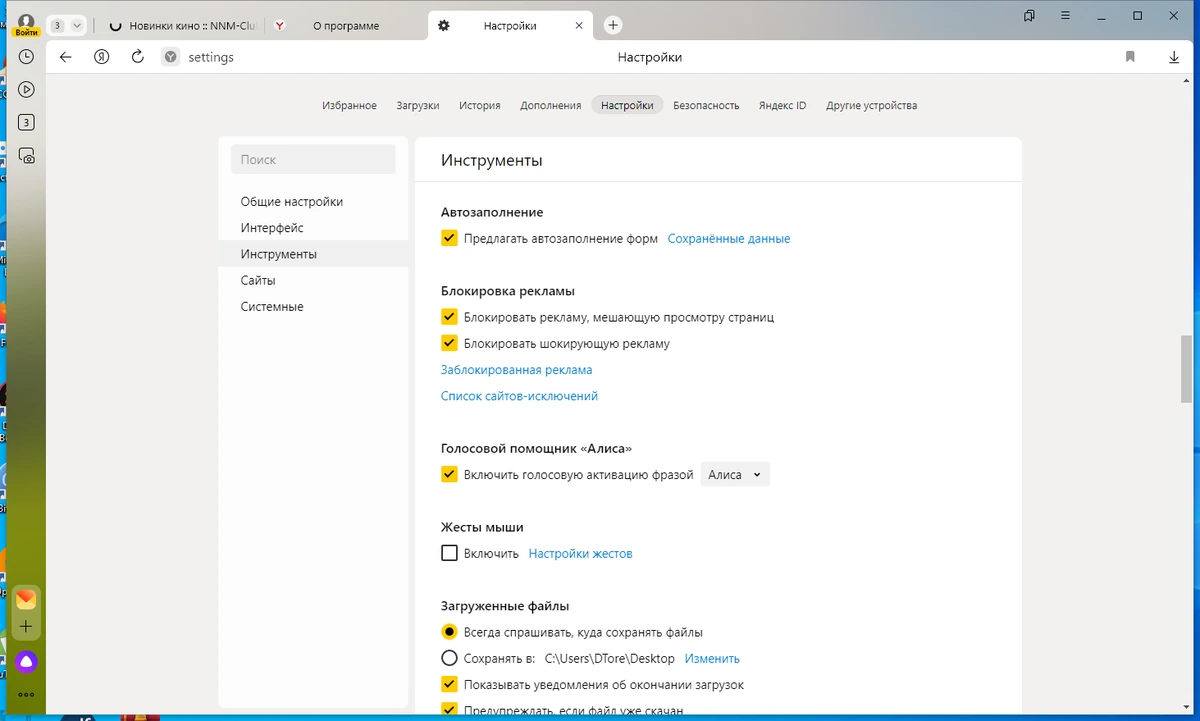
Task: Select "Сайты" in the left list
Action: [x=313, y=280]
